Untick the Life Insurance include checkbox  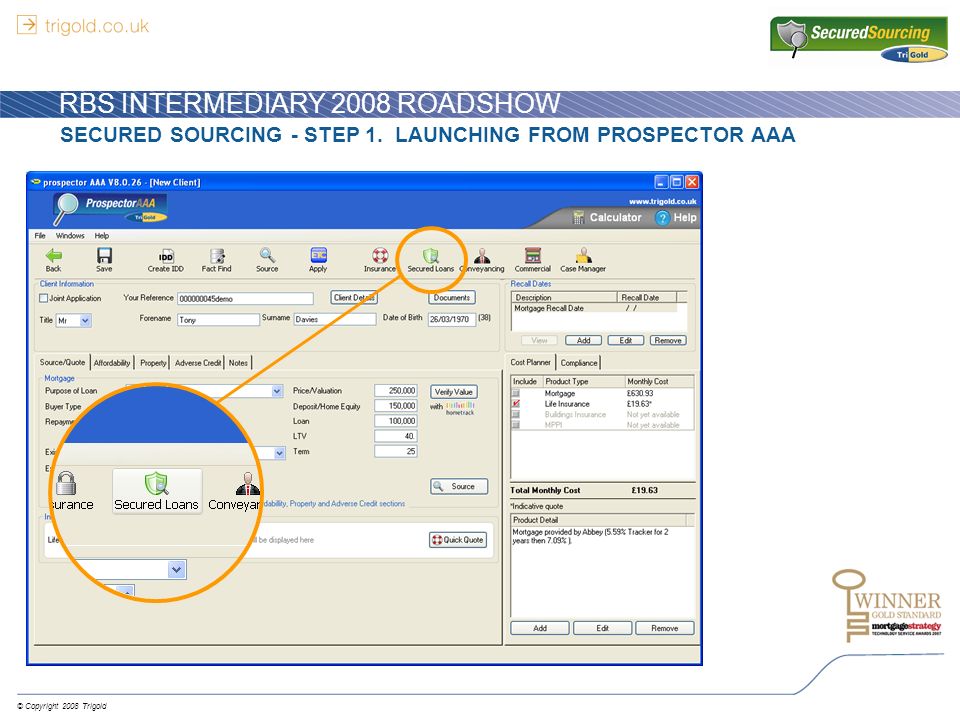tap(516, 403)
